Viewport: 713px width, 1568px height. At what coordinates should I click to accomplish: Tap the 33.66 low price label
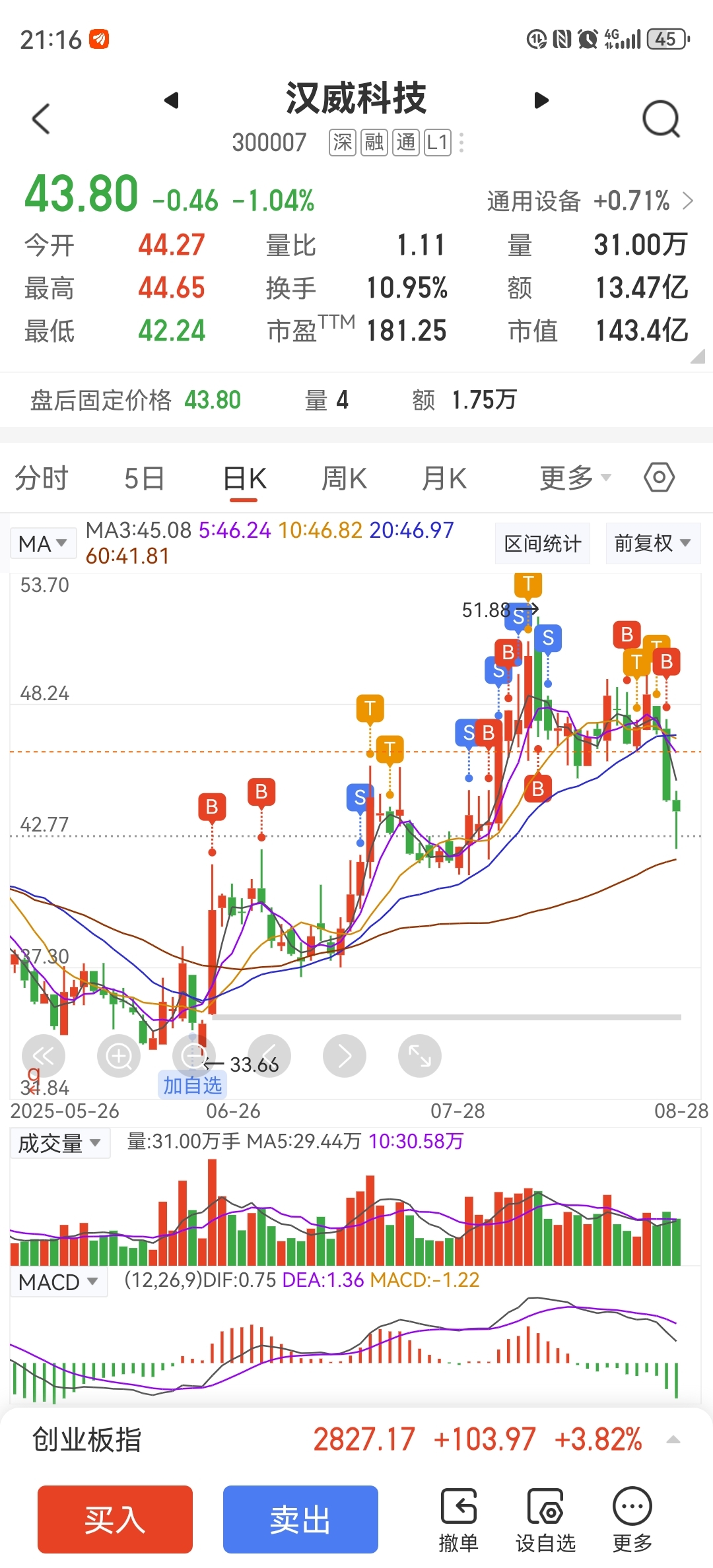(x=254, y=1064)
